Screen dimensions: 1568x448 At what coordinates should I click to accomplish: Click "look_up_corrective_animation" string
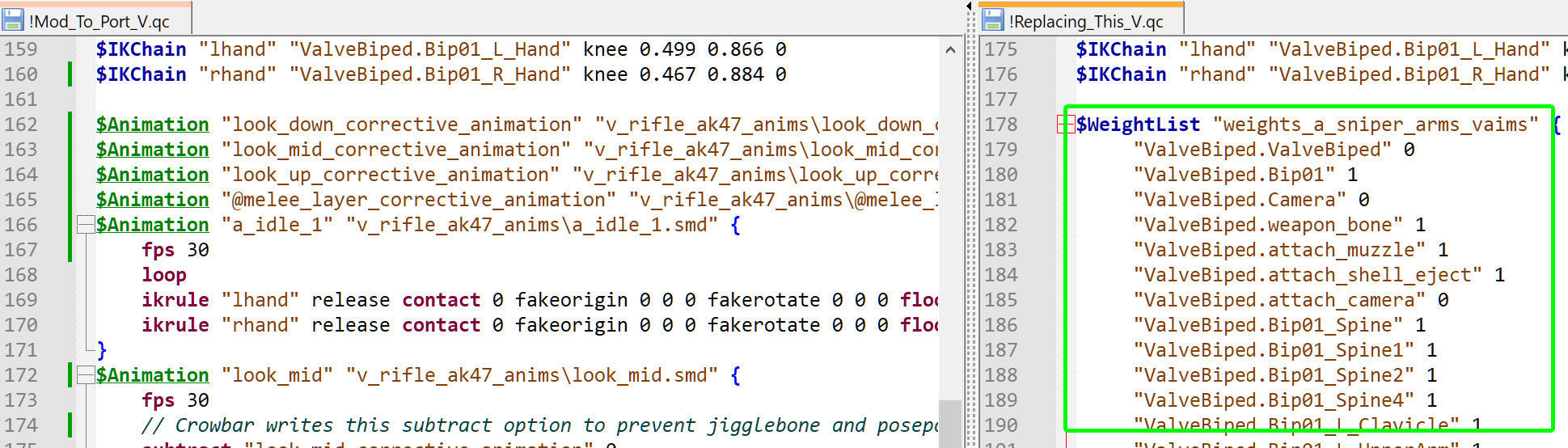click(x=391, y=175)
